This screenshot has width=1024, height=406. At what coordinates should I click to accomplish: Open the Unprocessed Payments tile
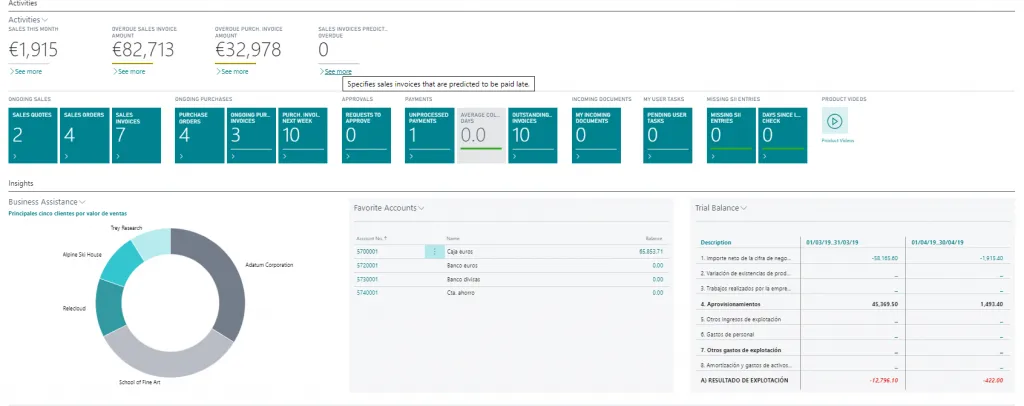pos(429,135)
